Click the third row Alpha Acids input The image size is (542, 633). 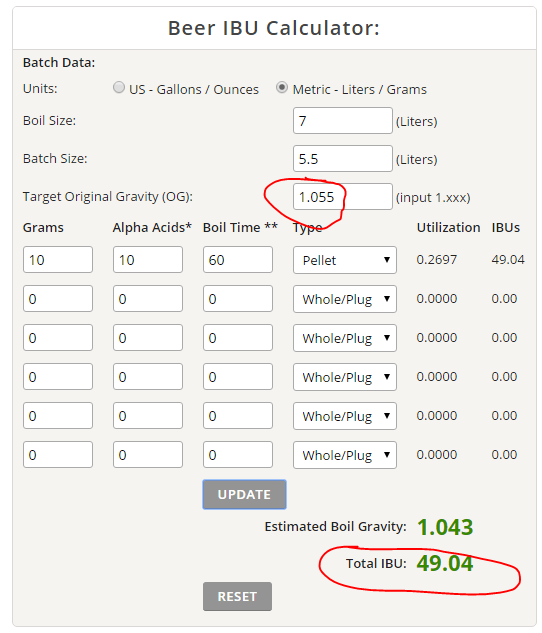tap(148, 337)
